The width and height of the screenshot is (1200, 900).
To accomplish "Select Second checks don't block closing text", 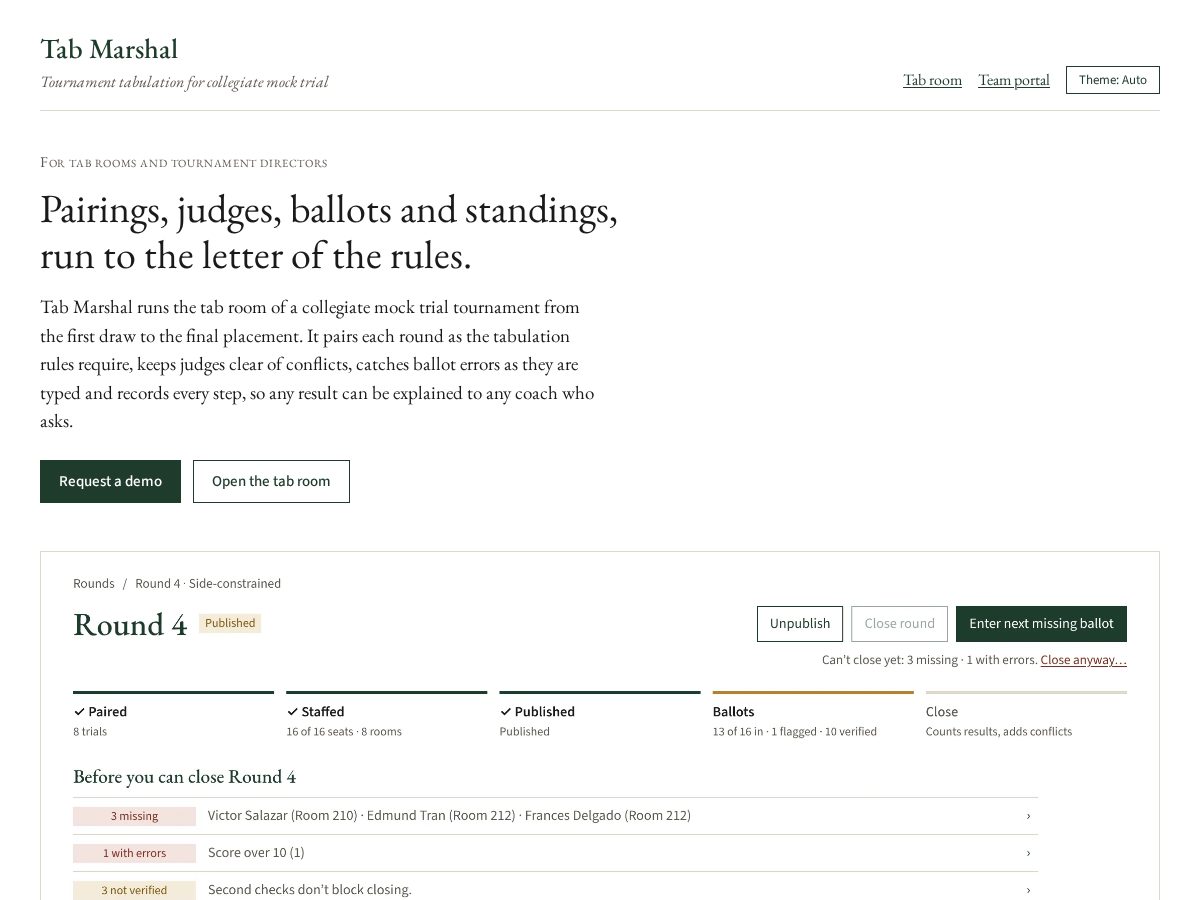I will pos(310,890).
